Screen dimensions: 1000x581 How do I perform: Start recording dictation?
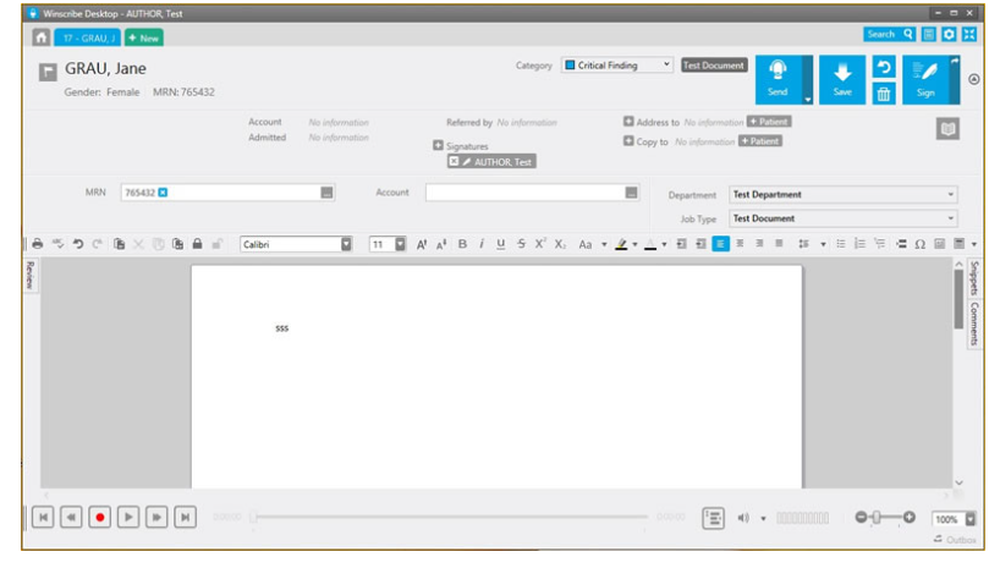[x=99, y=517]
